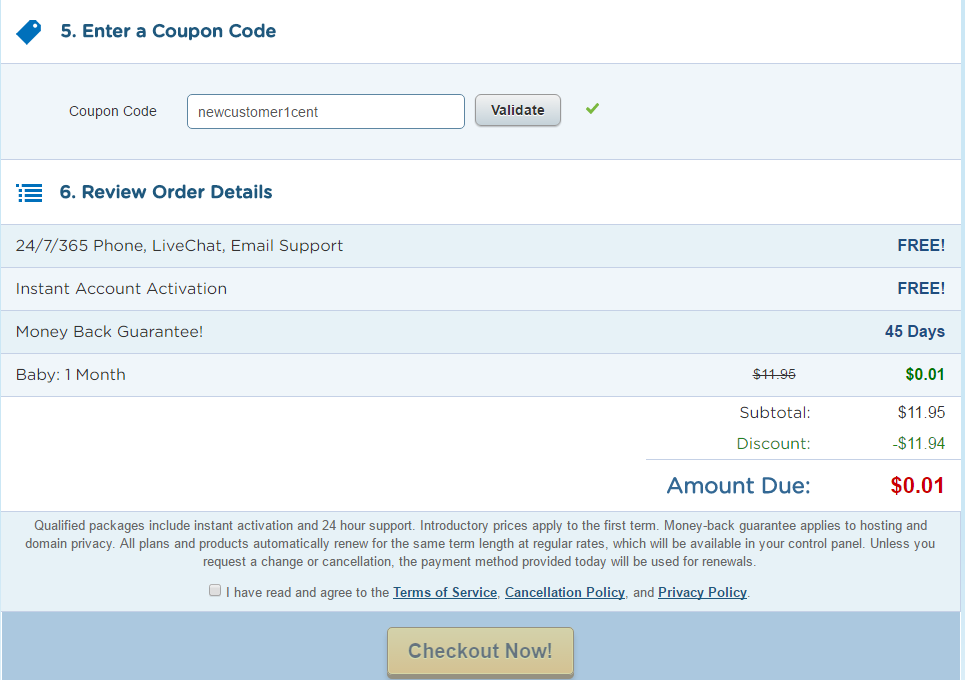The width and height of the screenshot is (965, 680).
Task: Open the Terms of Service link
Action: tap(445, 592)
